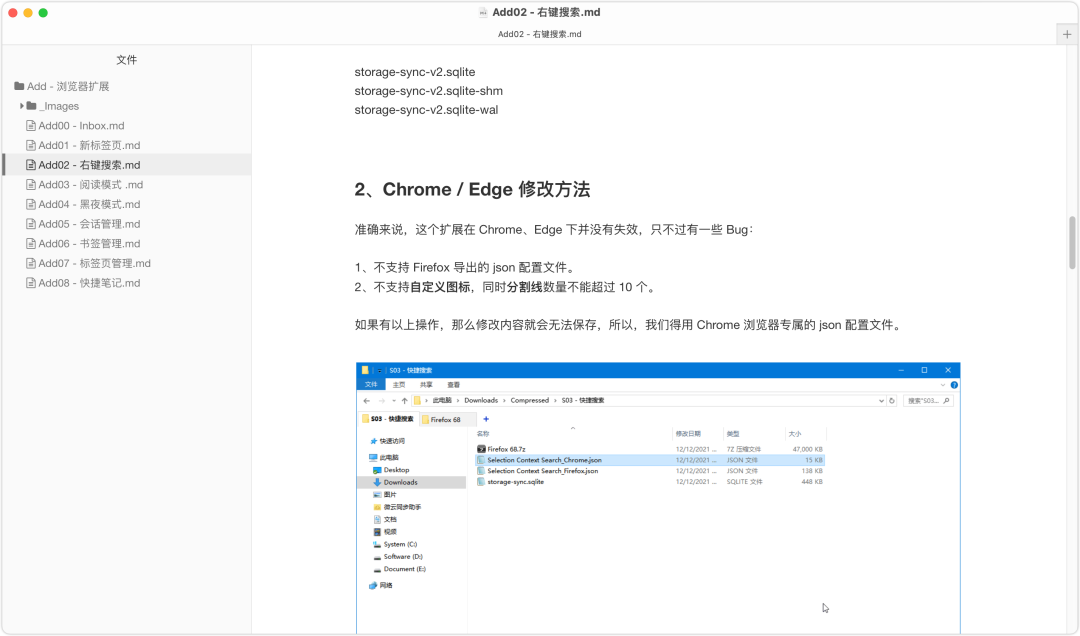Click the heading 2、Chrome / Edge 修改方法
The height and width of the screenshot is (636, 1080).
pyautogui.click(x=472, y=189)
